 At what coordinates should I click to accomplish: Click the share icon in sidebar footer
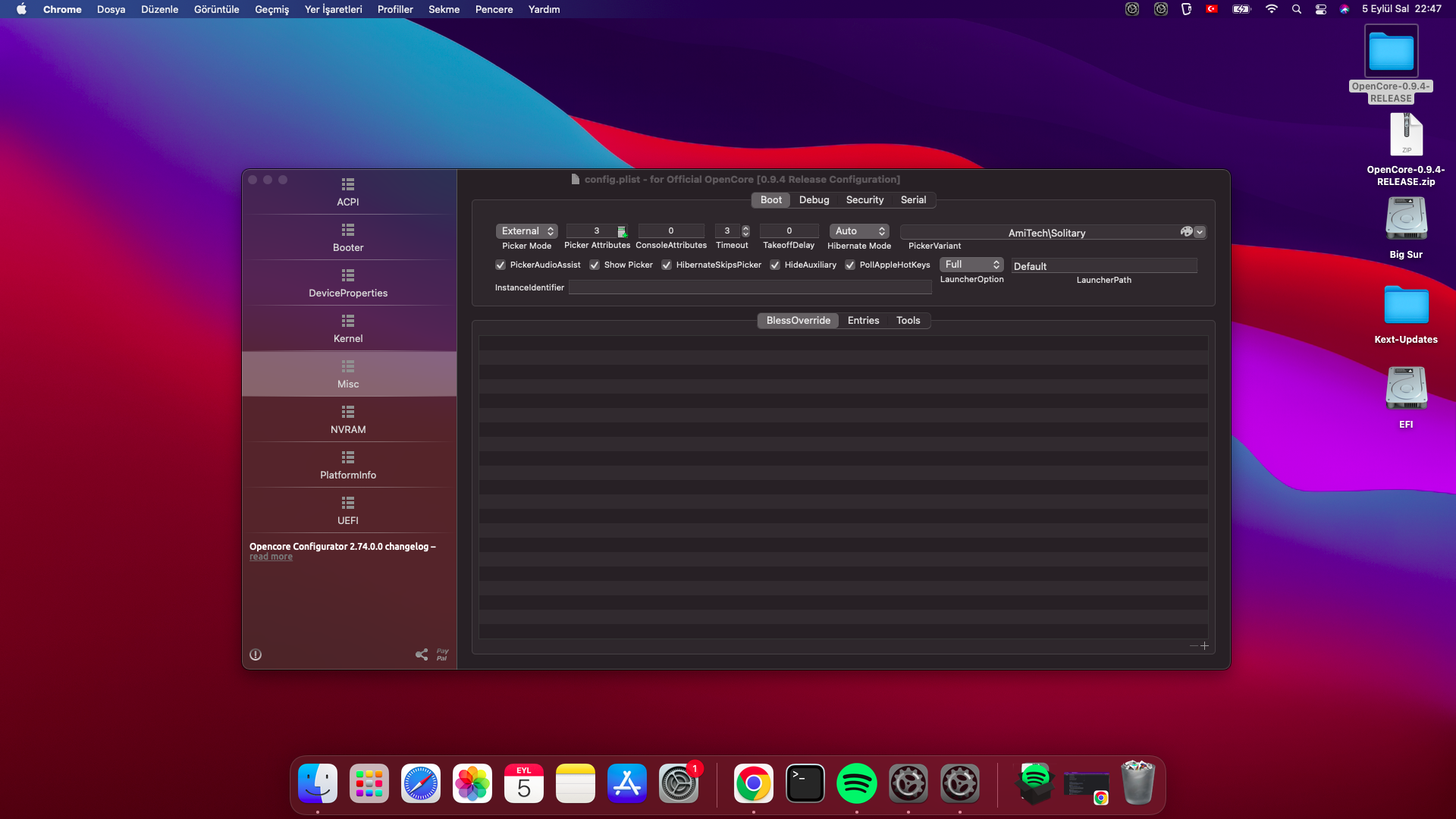tap(422, 654)
